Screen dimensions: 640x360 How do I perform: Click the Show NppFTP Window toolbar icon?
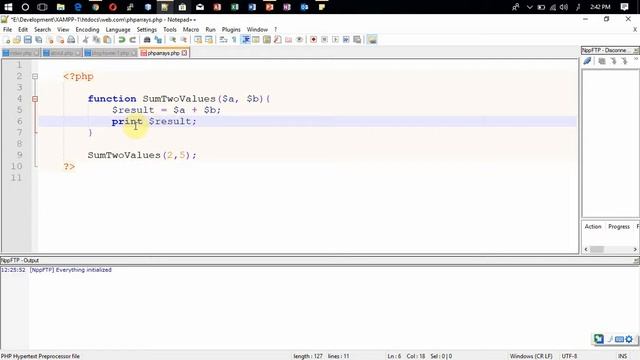tap(372, 40)
